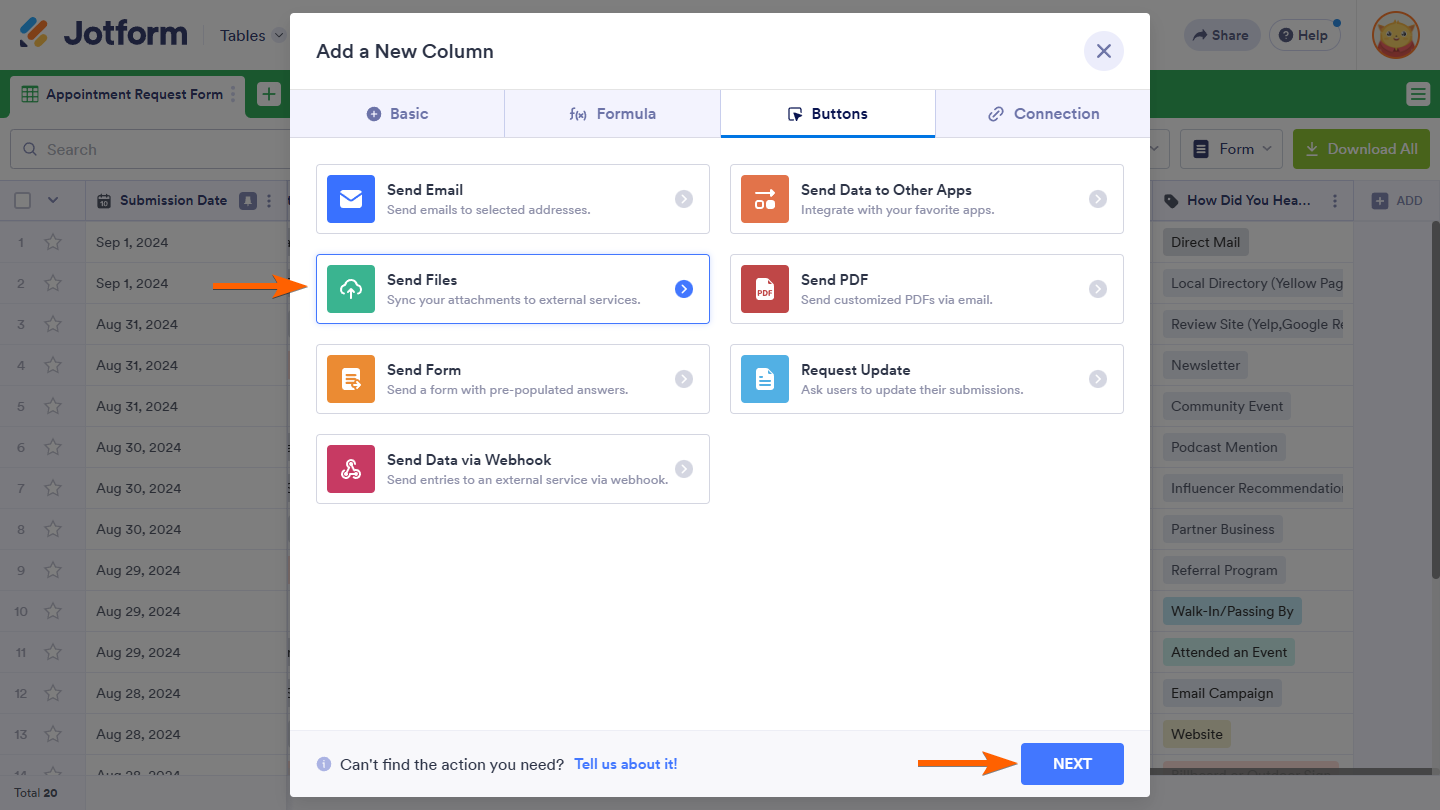Select the Send PDF red icon

pos(765,289)
